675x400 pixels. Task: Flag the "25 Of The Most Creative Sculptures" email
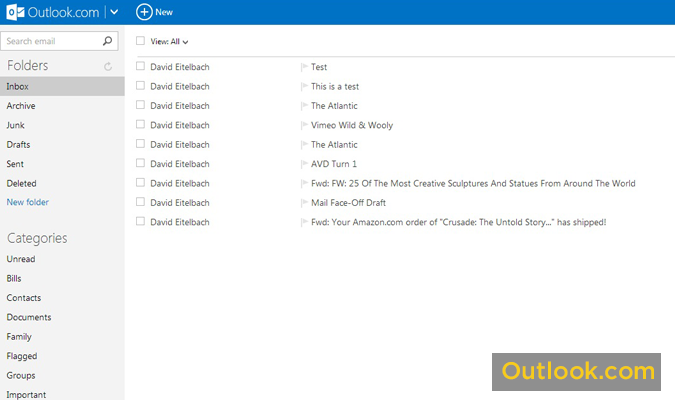(304, 183)
